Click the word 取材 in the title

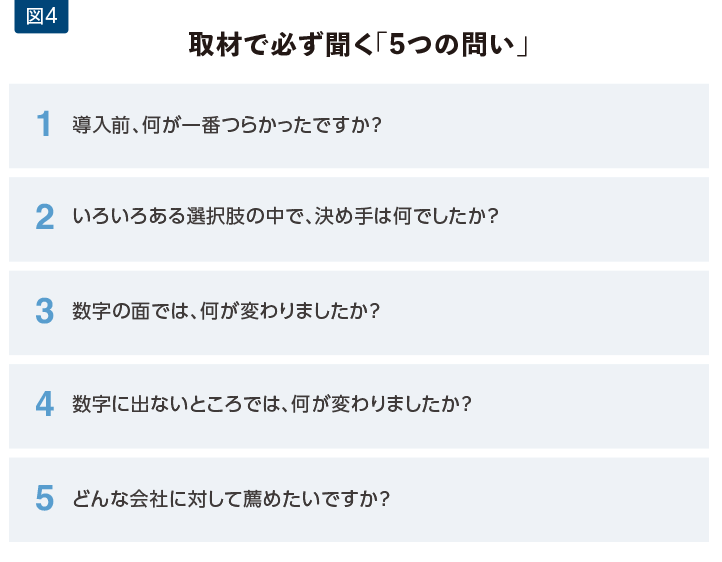click(x=215, y=45)
